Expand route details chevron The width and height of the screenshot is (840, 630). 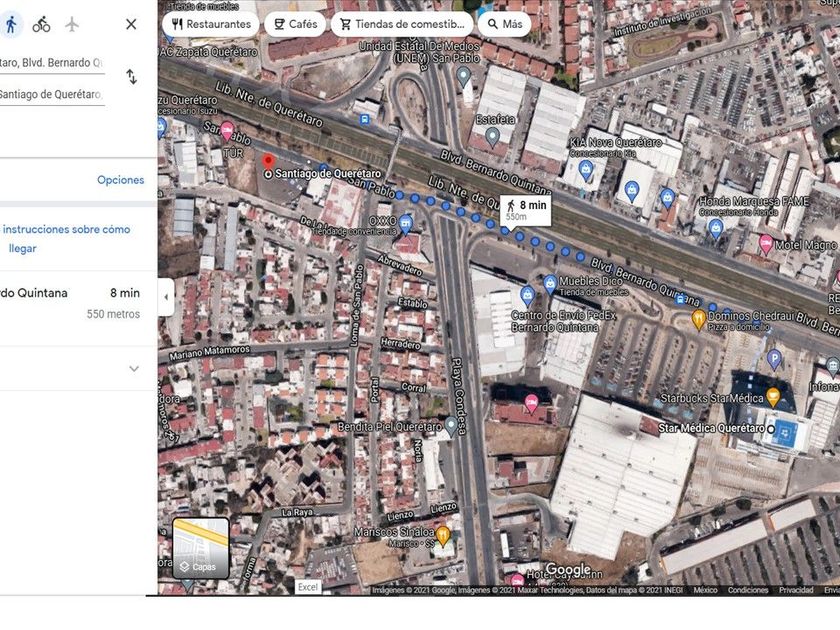coord(134,369)
